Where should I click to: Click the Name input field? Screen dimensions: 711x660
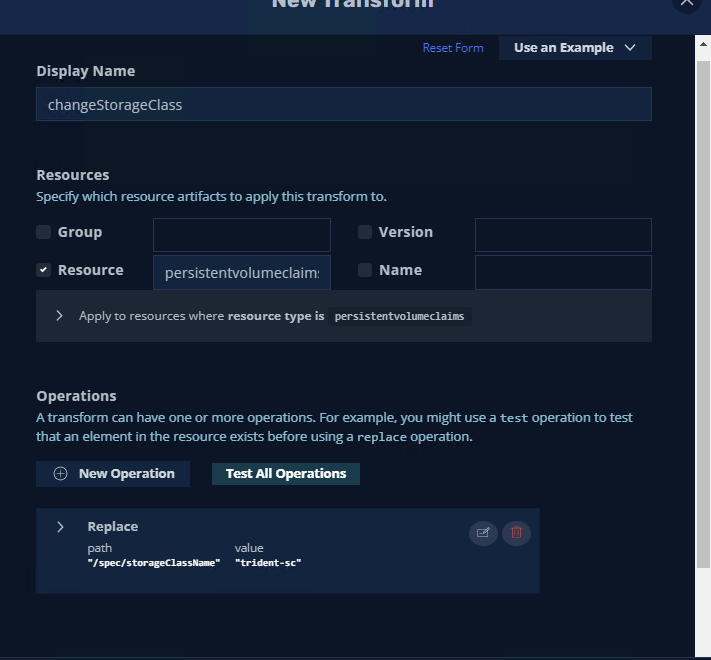coord(563,273)
